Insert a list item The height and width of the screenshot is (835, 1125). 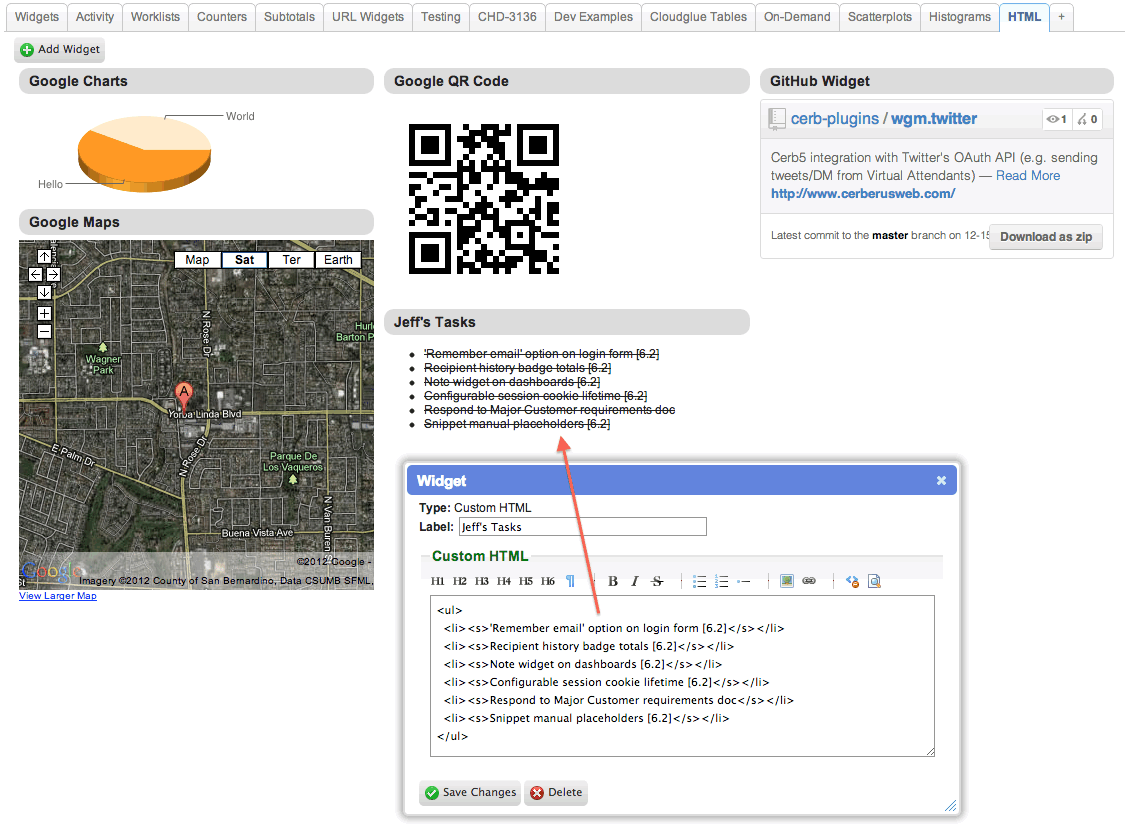point(744,581)
